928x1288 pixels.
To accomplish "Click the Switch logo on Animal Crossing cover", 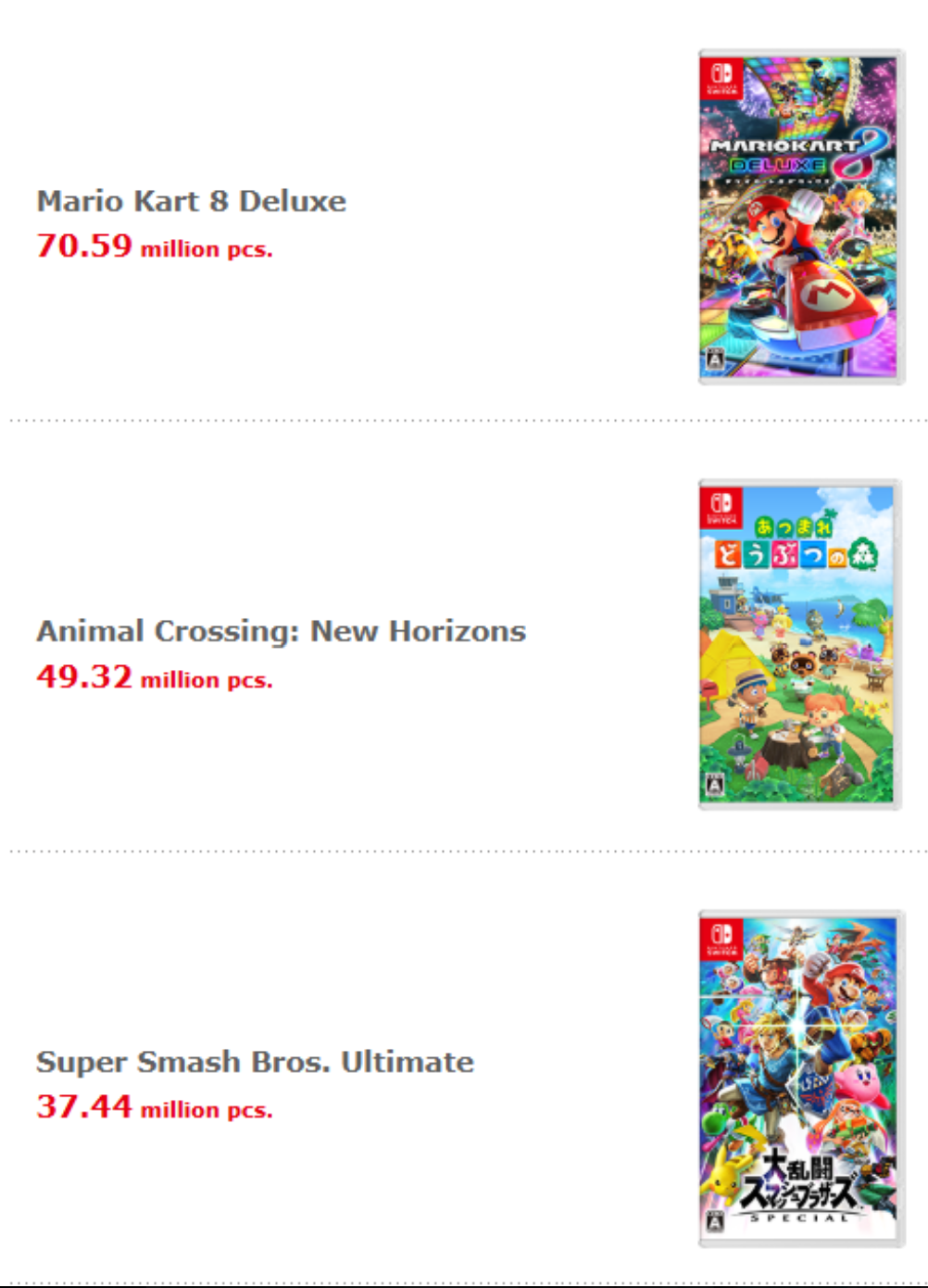I will tap(722, 507).
